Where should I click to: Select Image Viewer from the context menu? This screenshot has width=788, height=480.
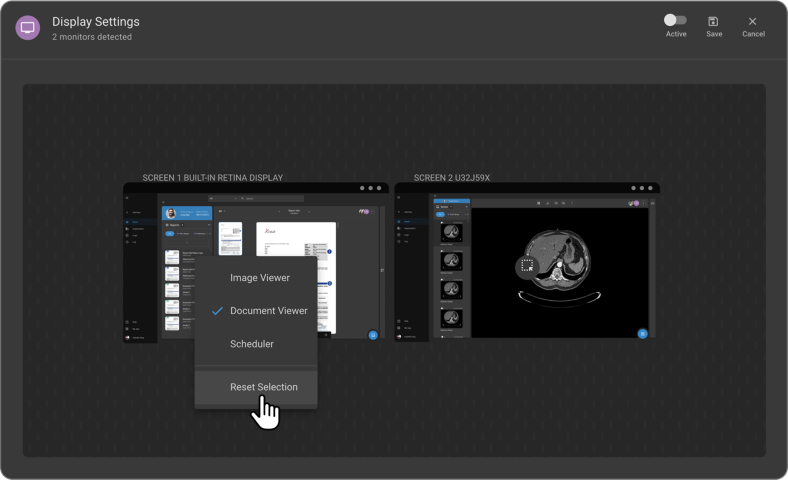point(259,278)
